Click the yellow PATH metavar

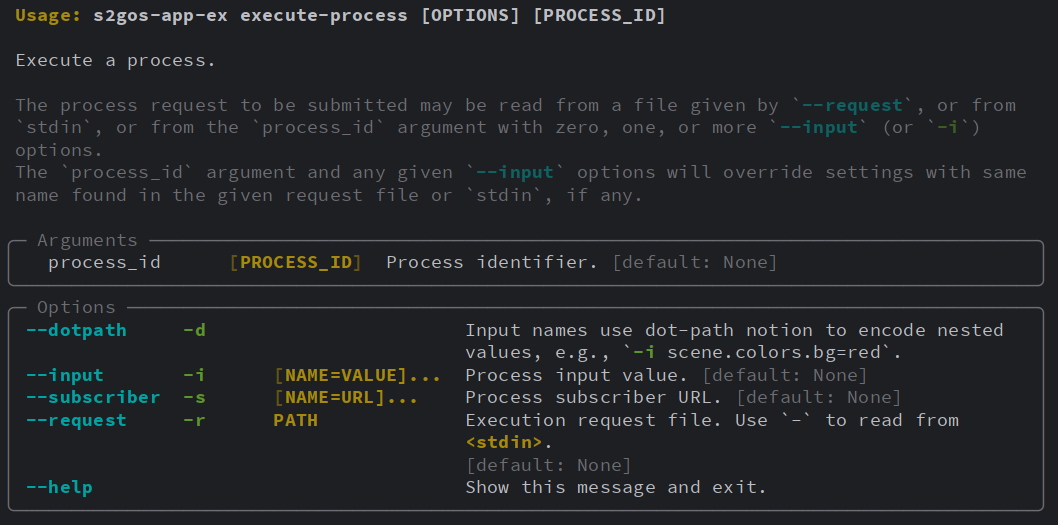pos(295,420)
